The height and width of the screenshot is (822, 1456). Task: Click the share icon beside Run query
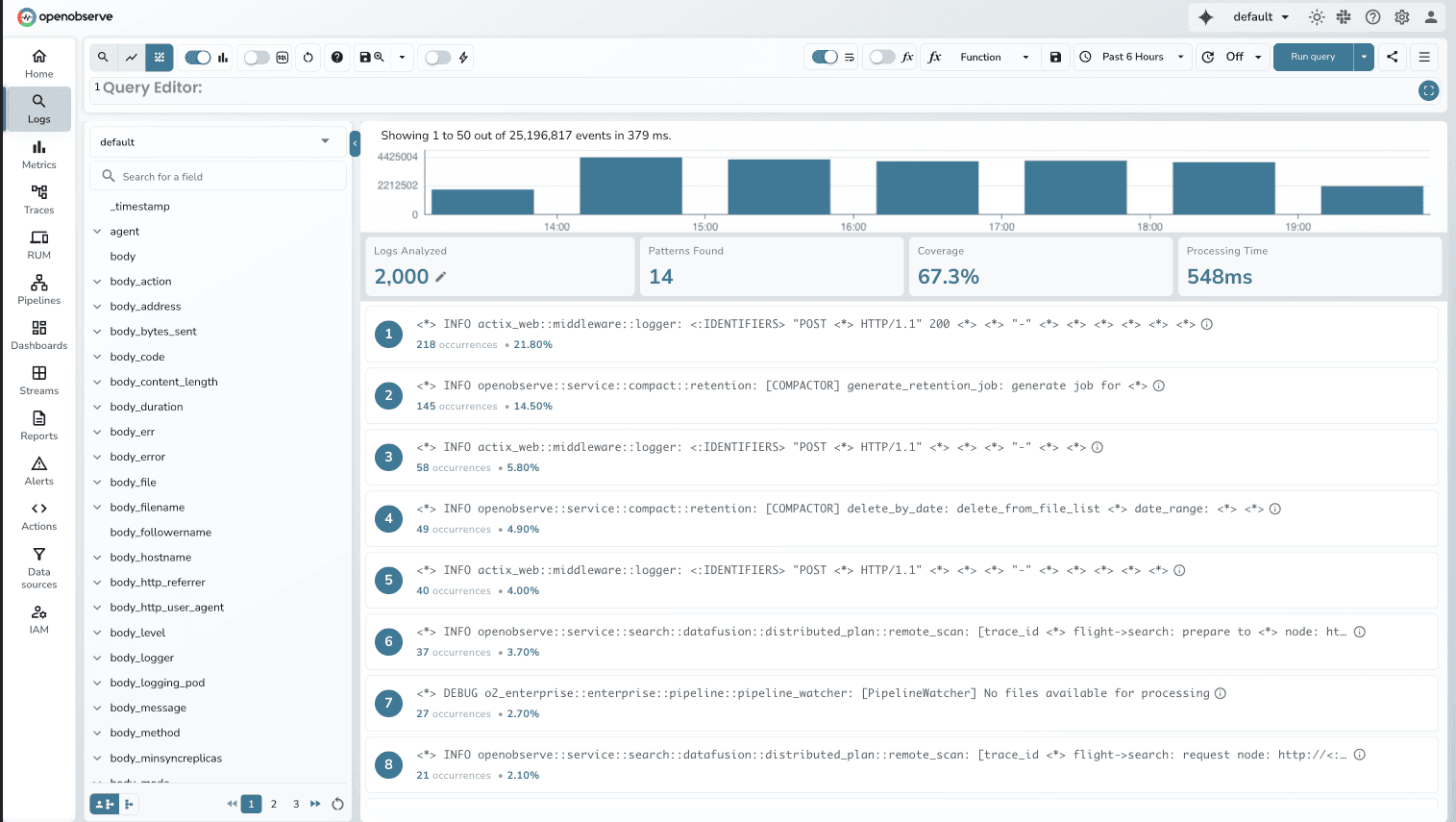point(1392,57)
